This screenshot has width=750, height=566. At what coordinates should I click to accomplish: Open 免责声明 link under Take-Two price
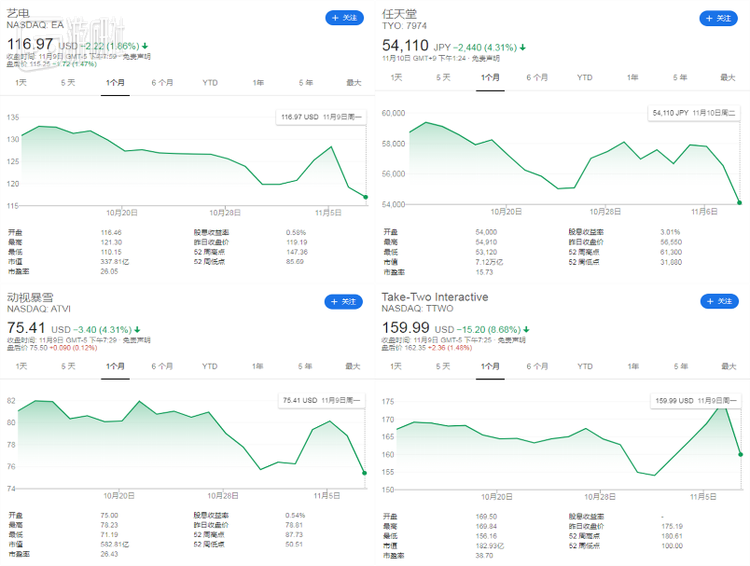pos(510,341)
